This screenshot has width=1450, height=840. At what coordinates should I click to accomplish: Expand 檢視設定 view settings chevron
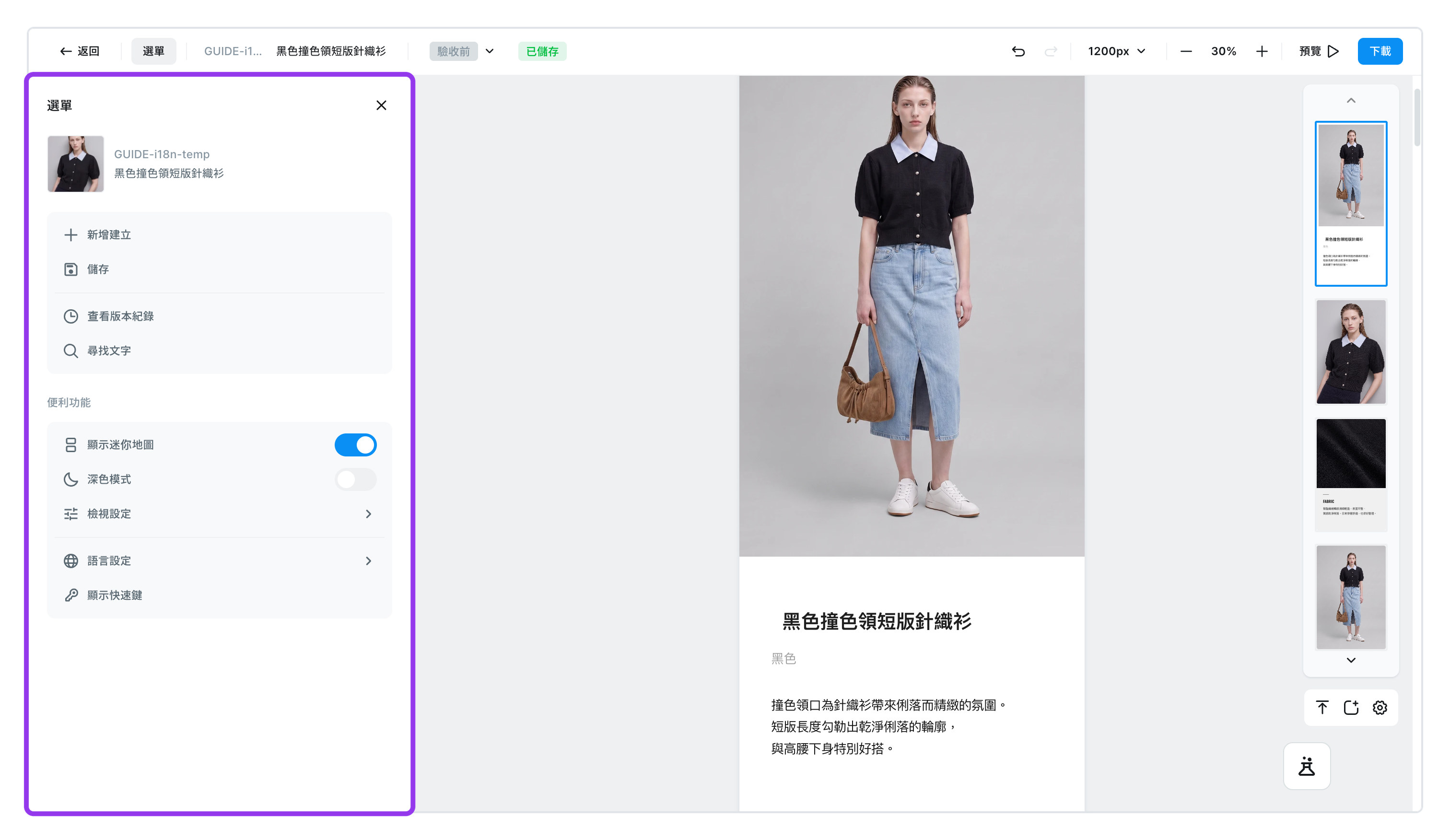pos(368,514)
